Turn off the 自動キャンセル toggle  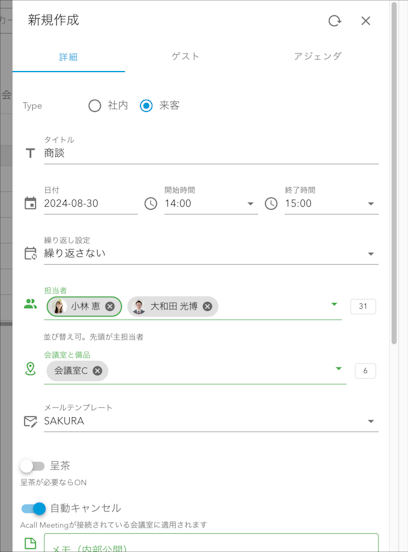34,508
